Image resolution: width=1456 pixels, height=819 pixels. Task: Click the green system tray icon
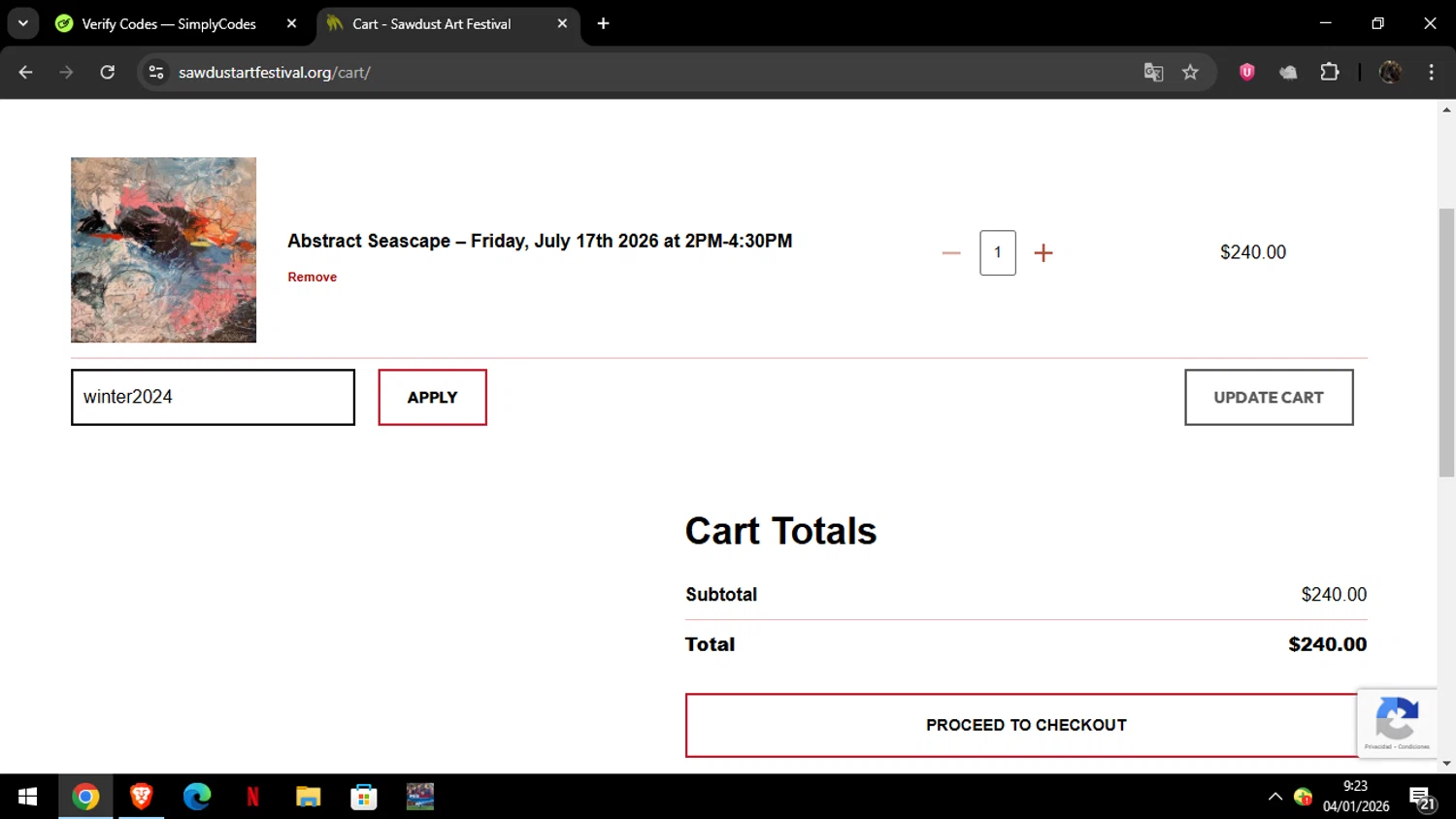(1304, 797)
